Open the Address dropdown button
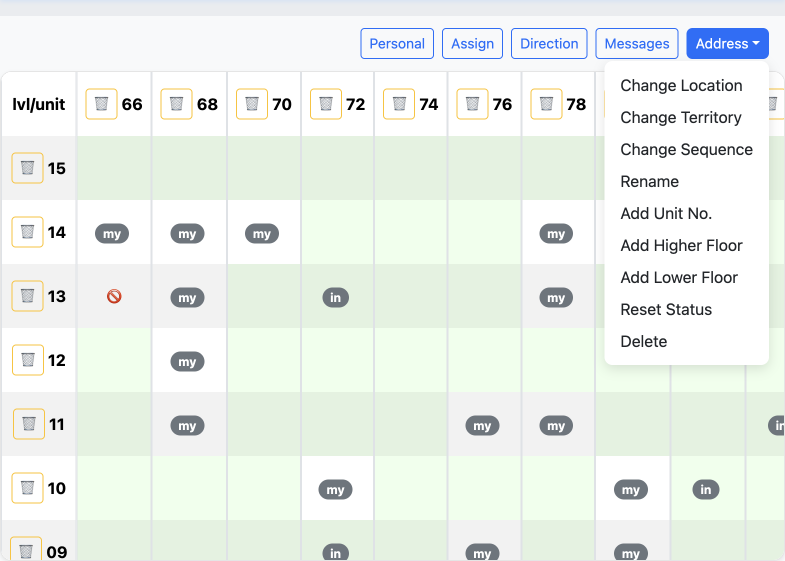Viewport: 785px width, 561px height. [727, 44]
